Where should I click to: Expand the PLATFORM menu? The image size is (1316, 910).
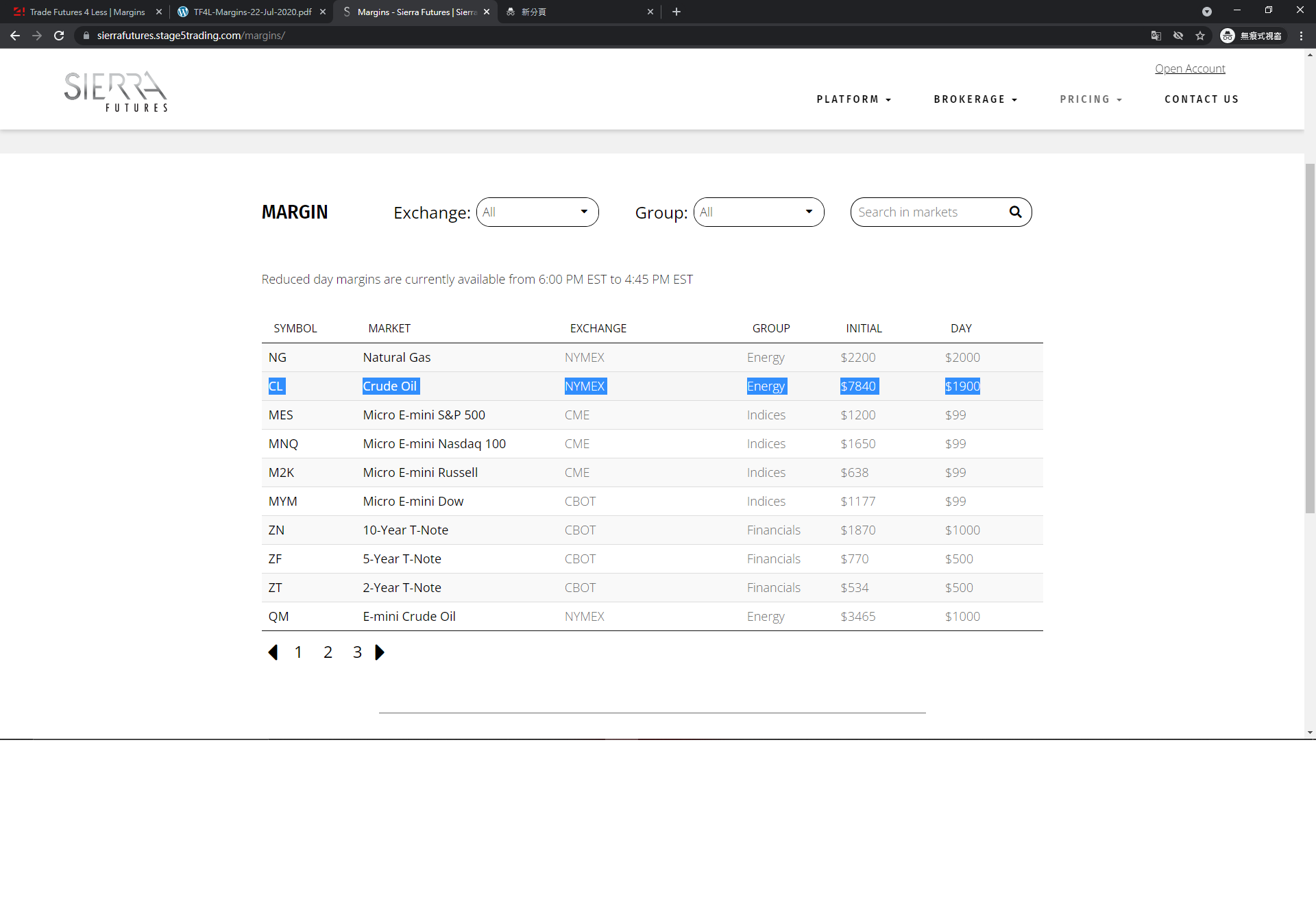[854, 99]
